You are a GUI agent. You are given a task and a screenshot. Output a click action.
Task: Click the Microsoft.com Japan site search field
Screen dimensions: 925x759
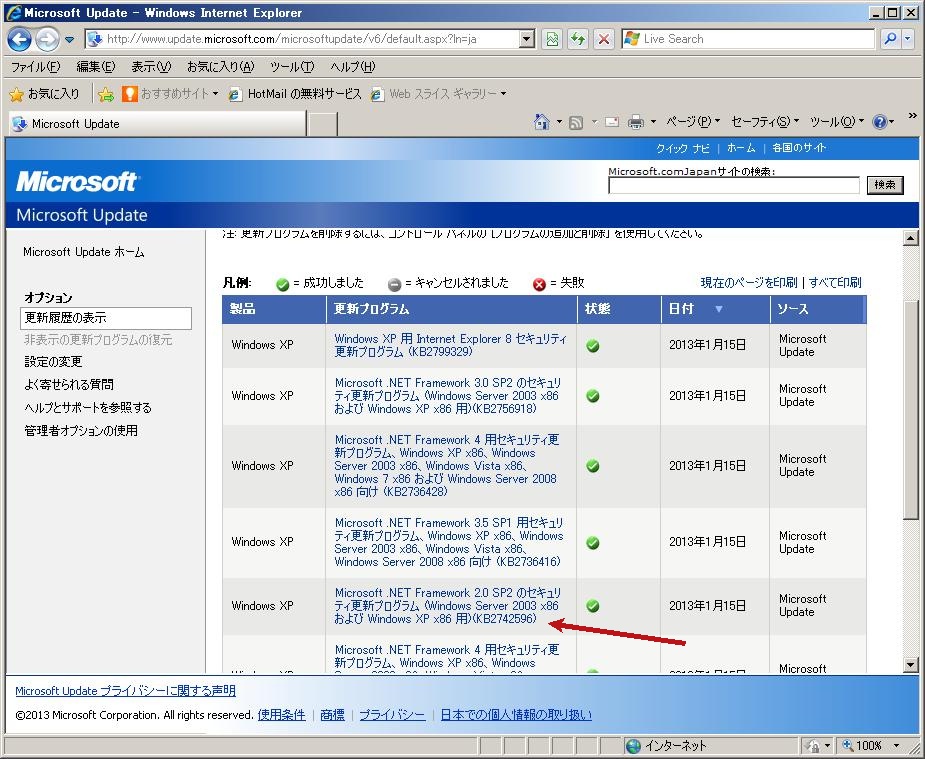pyautogui.click(x=734, y=185)
